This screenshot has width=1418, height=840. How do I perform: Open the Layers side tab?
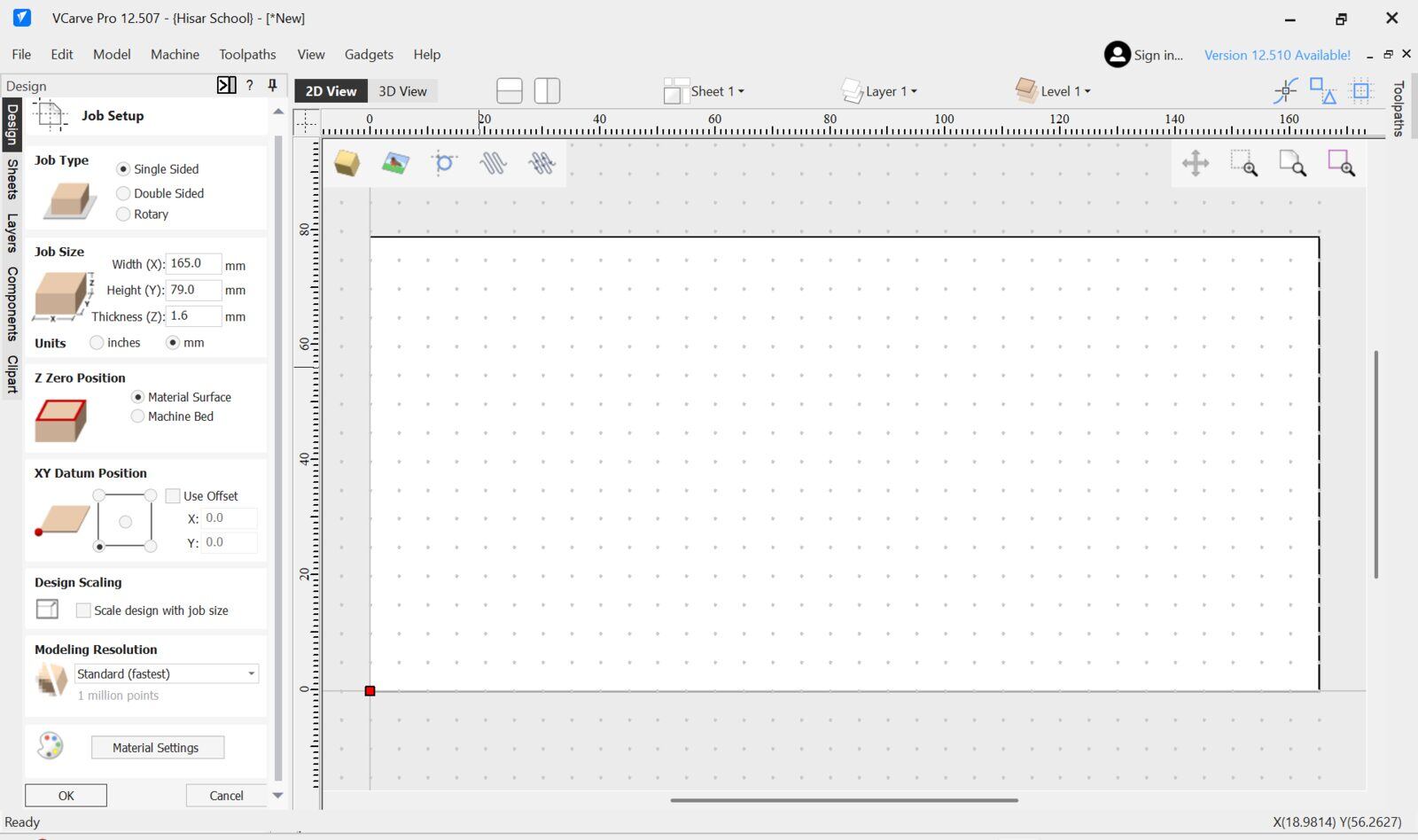[x=12, y=232]
